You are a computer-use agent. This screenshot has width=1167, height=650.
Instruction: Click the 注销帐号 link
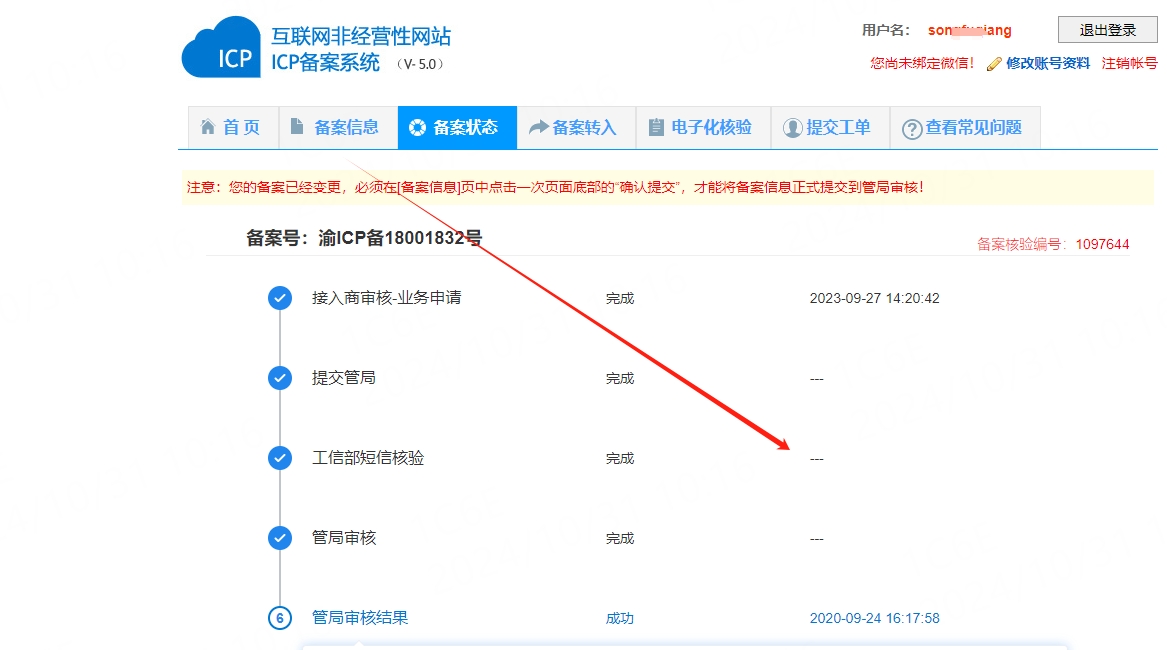[x=1129, y=63]
